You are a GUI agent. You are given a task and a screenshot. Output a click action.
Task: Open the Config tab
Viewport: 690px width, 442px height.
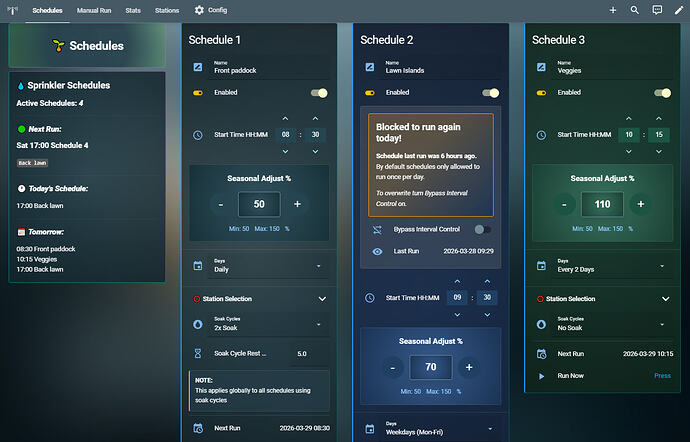(211, 10)
